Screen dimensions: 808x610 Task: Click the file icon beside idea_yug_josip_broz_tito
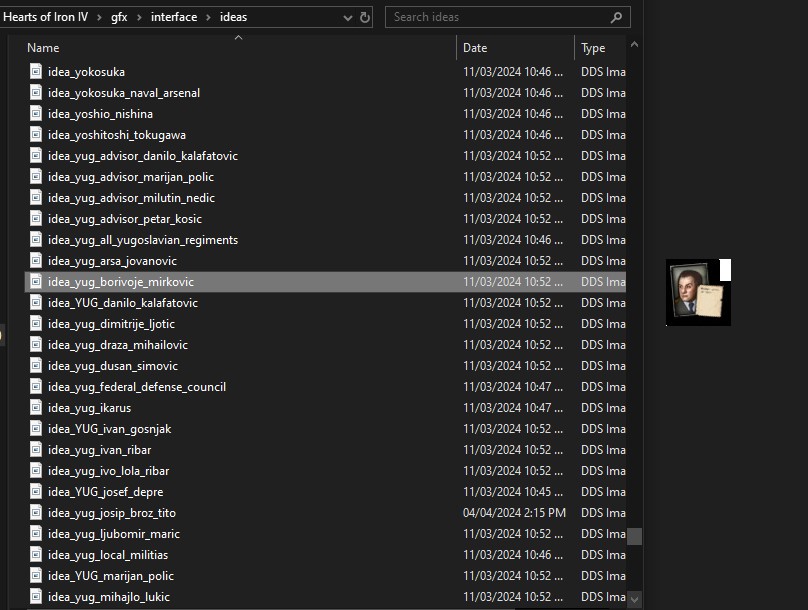(36, 513)
